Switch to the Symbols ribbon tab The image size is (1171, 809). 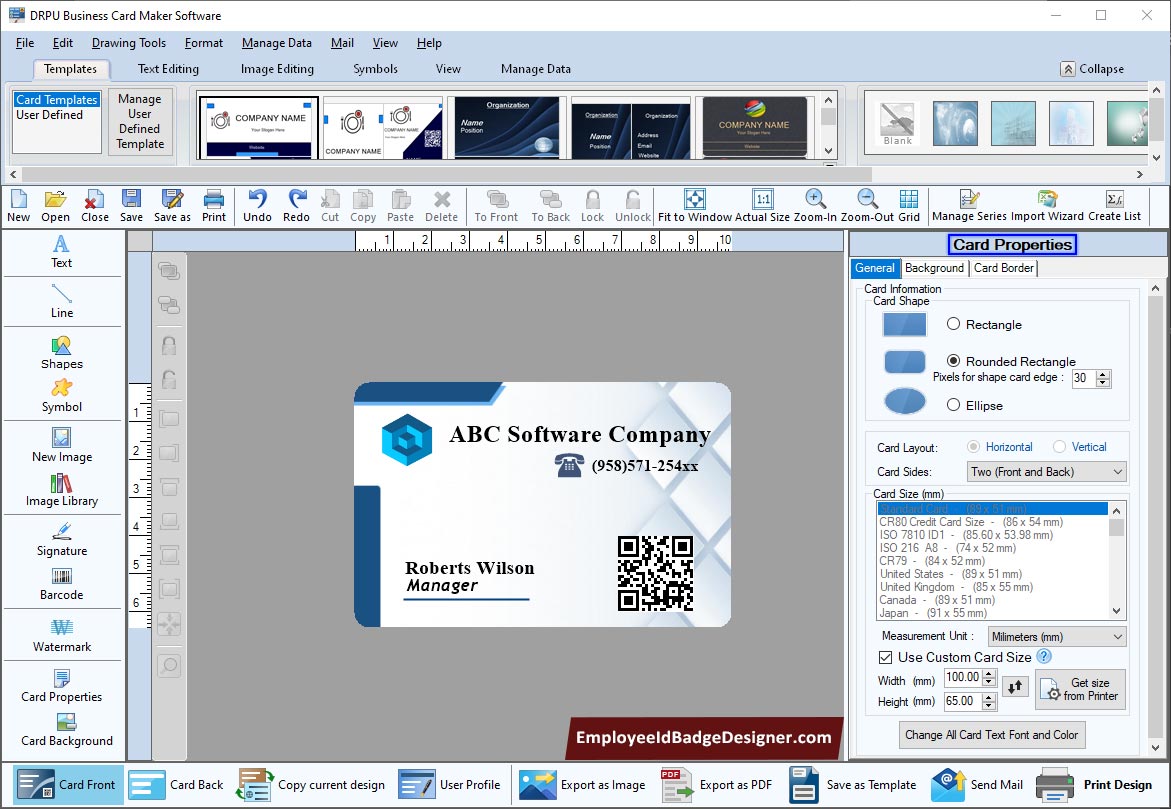[x=375, y=69]
